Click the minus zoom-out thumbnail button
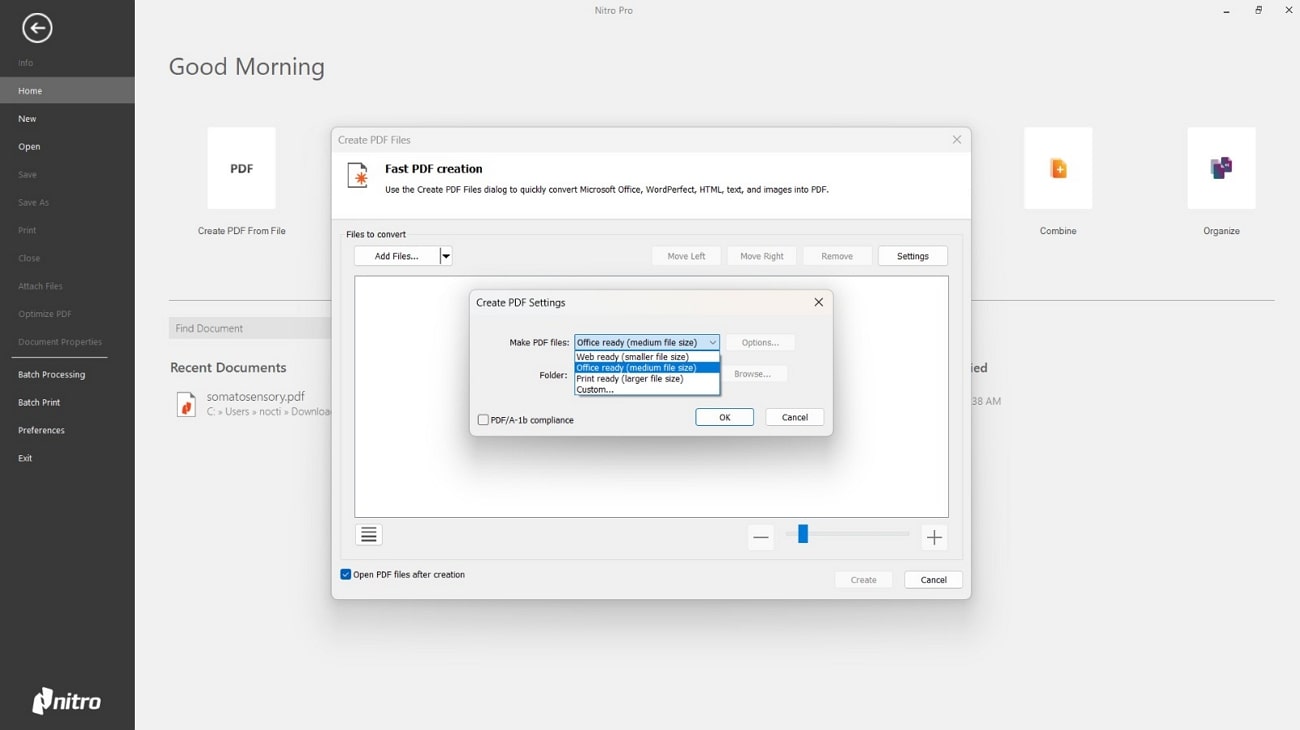This screenshot has height=730, width=1300. click(761, 537)
